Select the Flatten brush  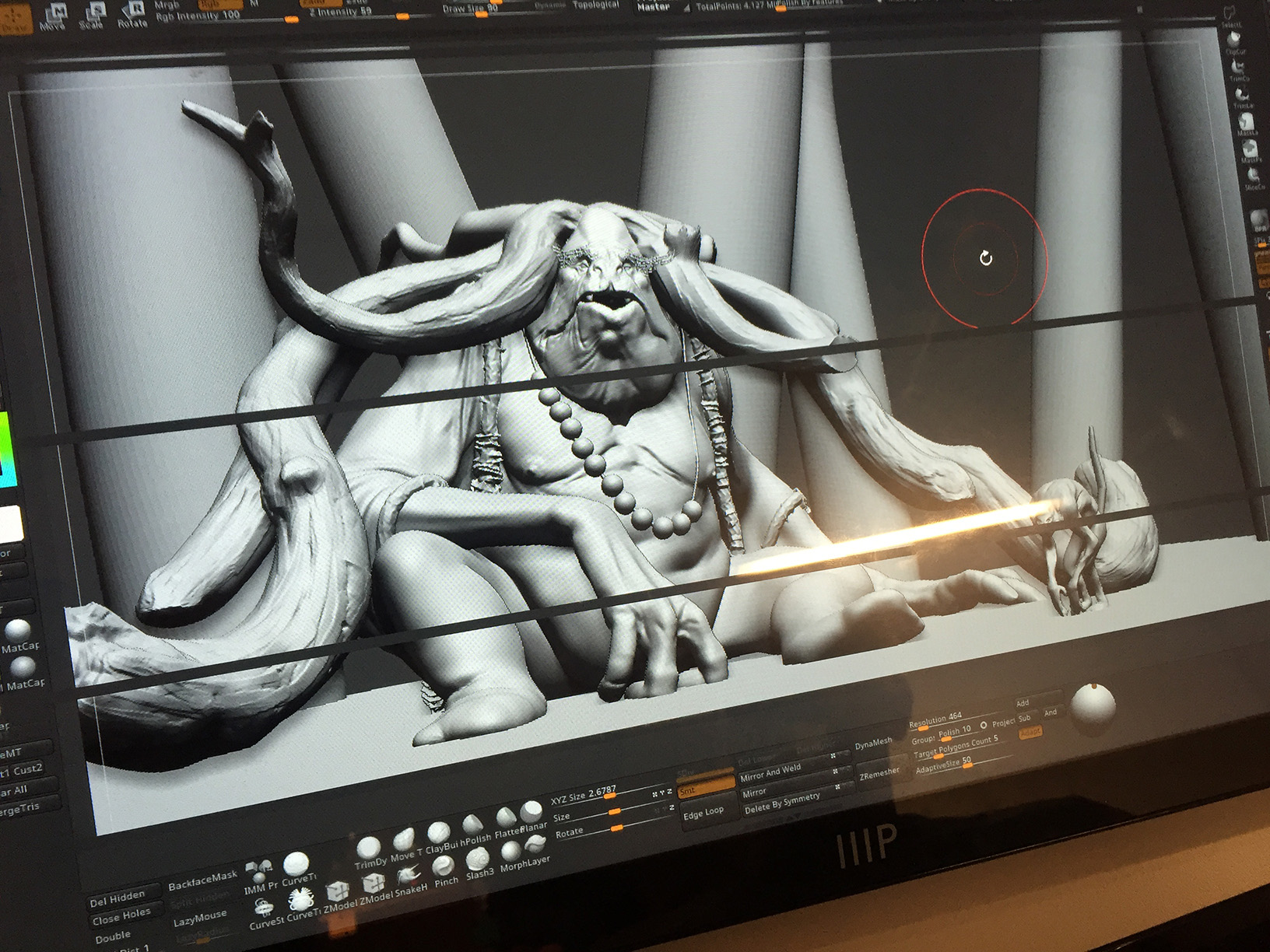coord(506,824)
